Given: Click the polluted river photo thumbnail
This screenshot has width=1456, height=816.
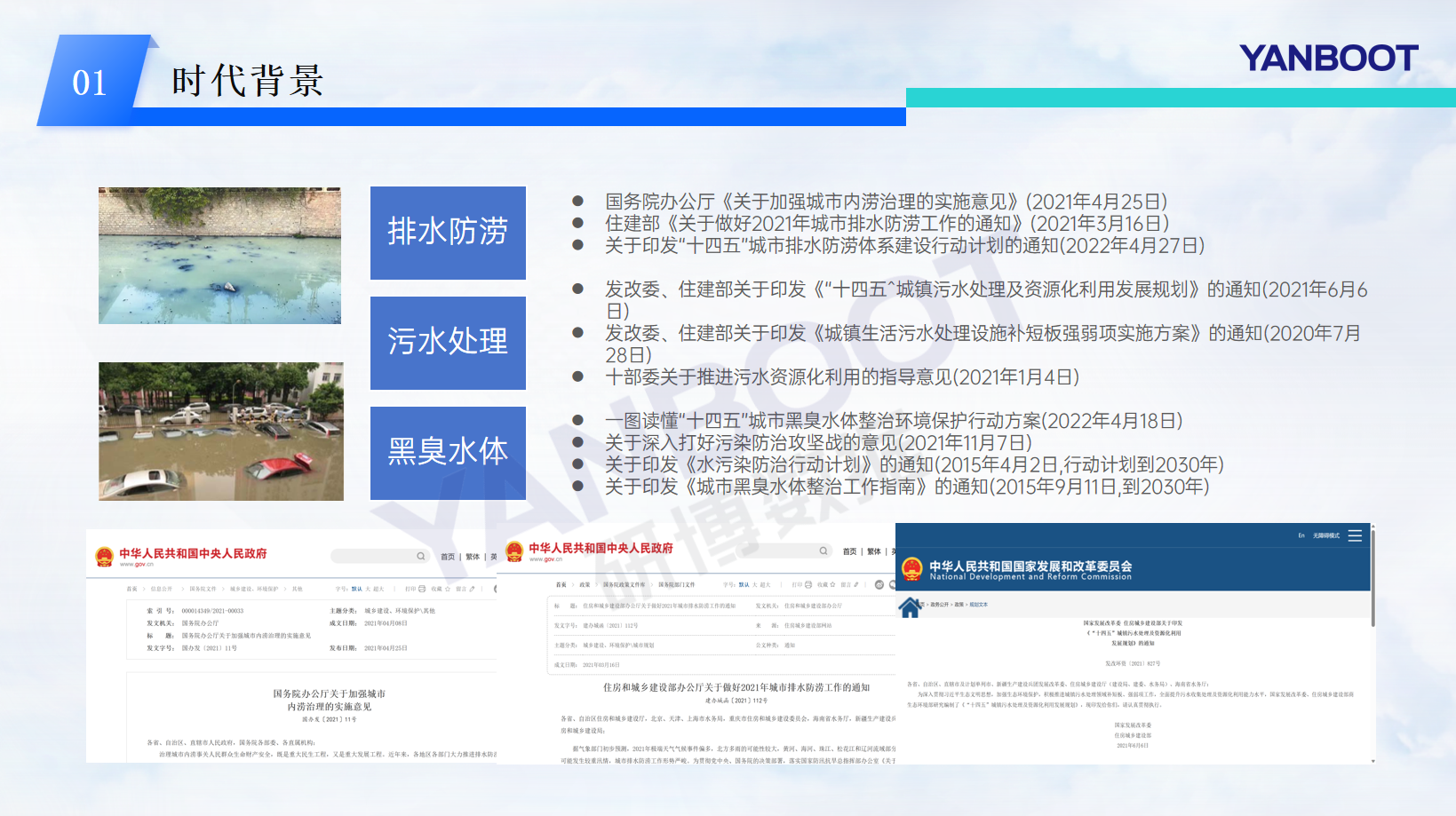Looking at the screenshot, I should [219, 256].
